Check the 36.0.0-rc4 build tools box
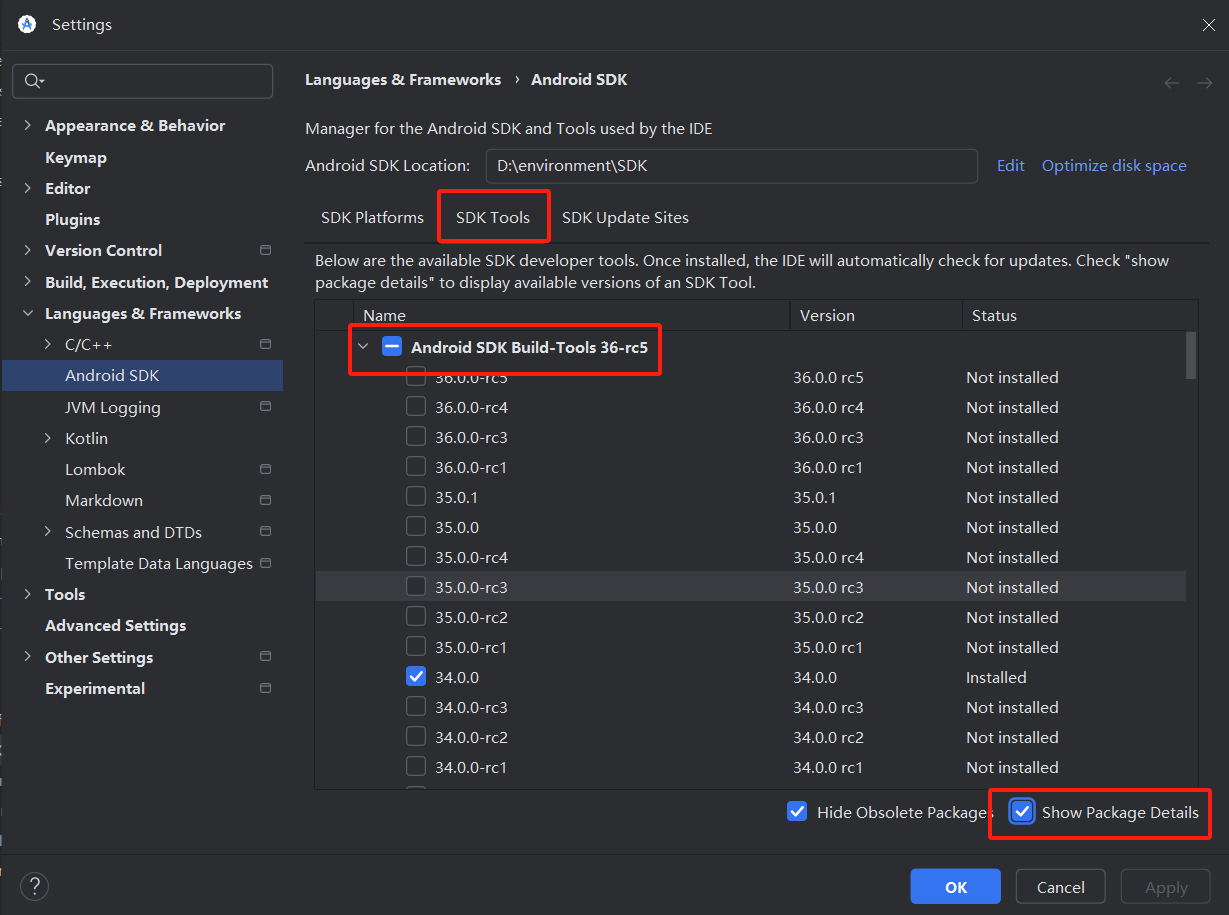Image resolution: width=1229 pixels, height=915 pixels. point(416,407)
